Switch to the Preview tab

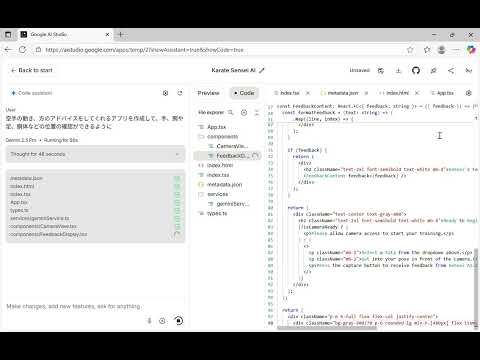coord(208,93)
